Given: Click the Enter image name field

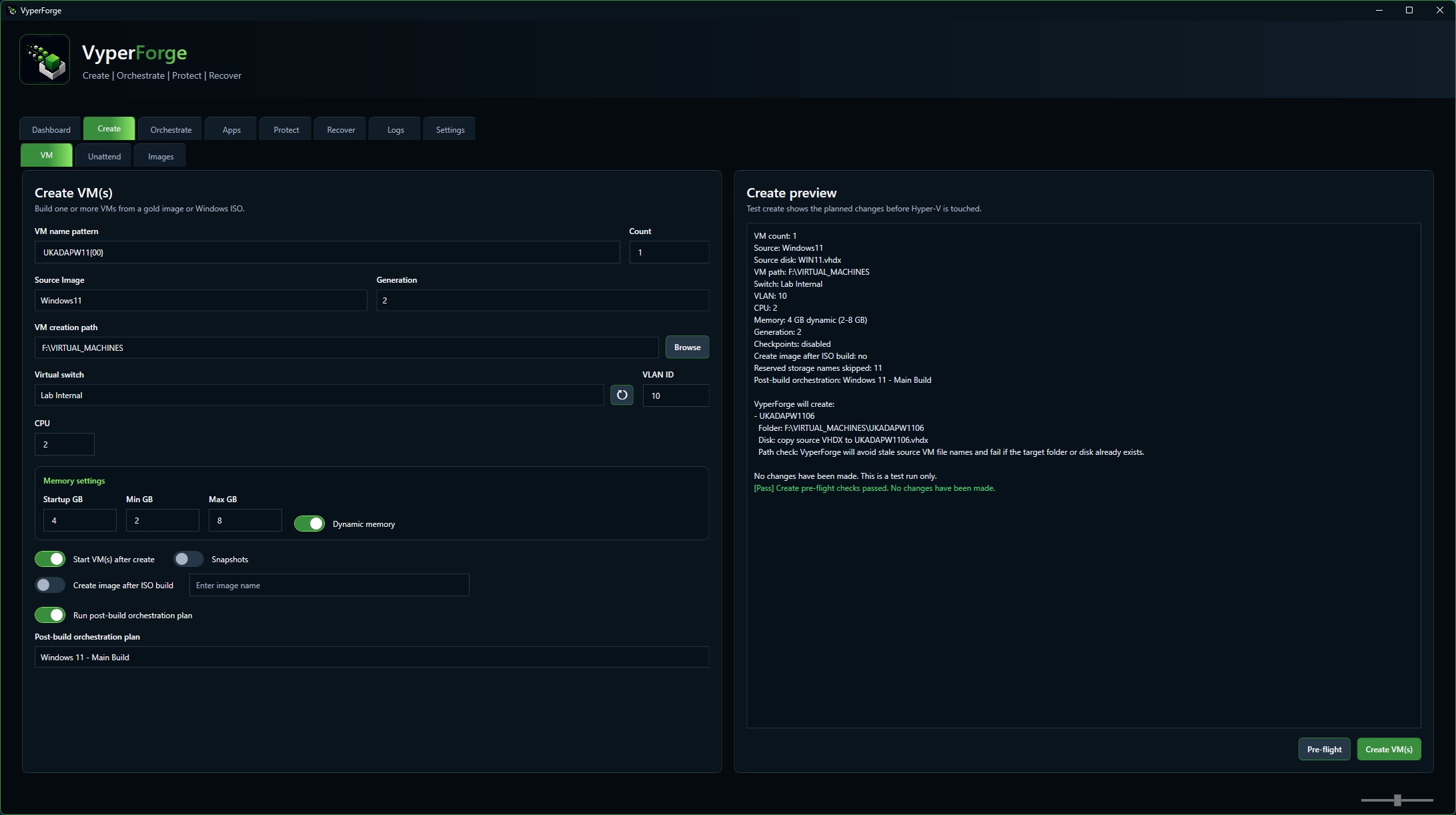Looking at the screenshot, I should point(329,585).
